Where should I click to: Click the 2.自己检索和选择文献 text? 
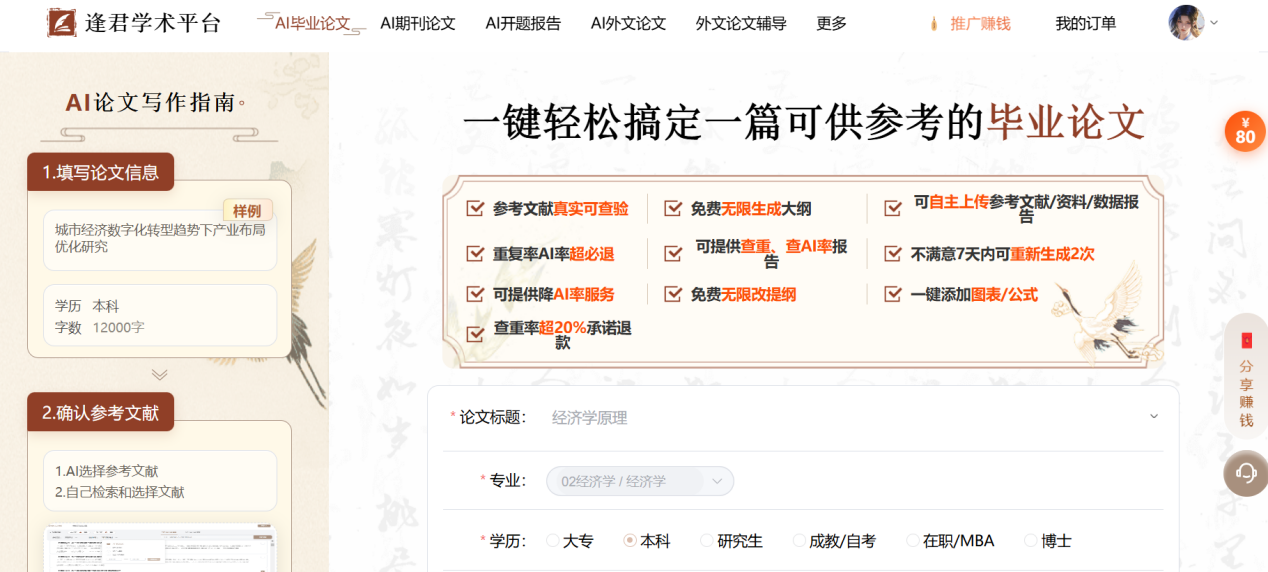(x=119, y=492)
